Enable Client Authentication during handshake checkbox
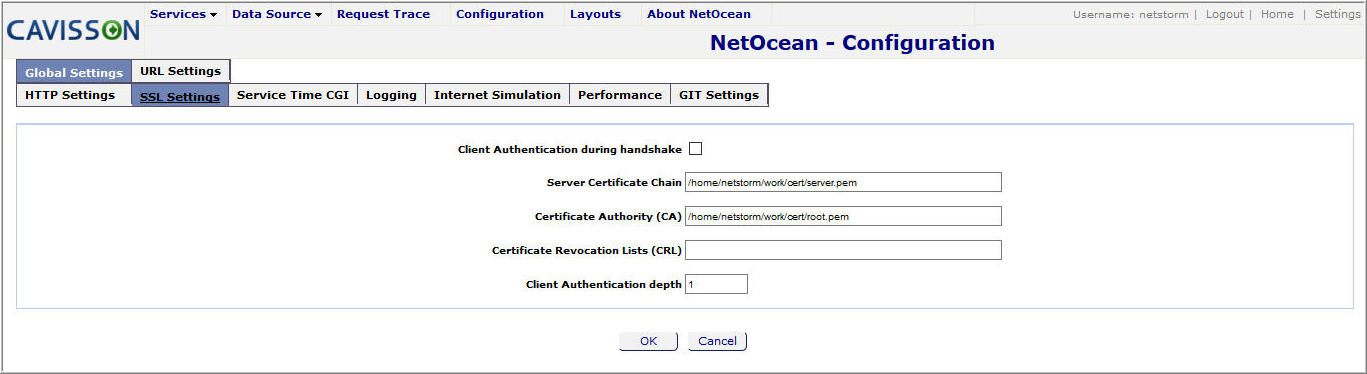The image size is (1367, 374). (x=695, y=149)
